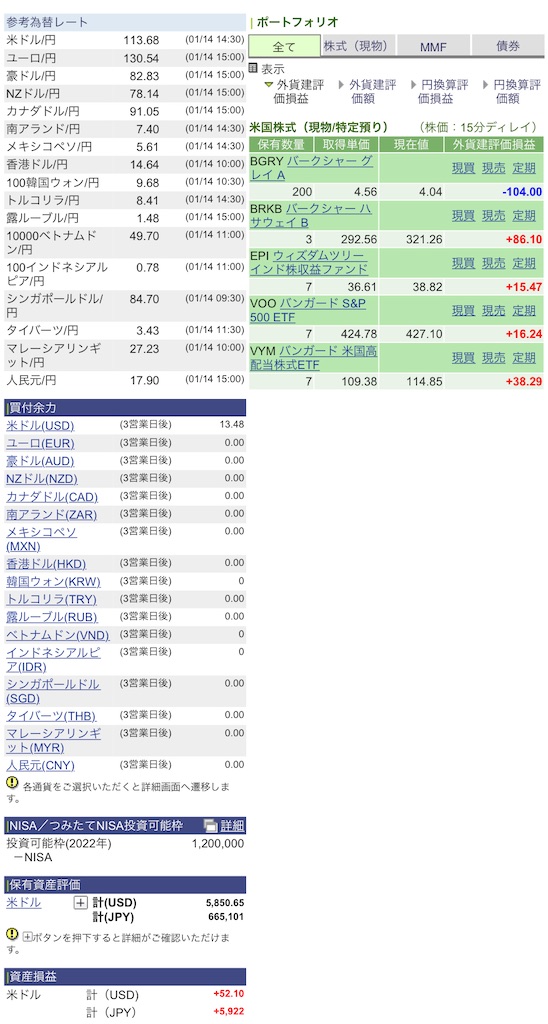
Task: Open 南アランド(ZAR) buying power details
Action: [x=51, y=515]
